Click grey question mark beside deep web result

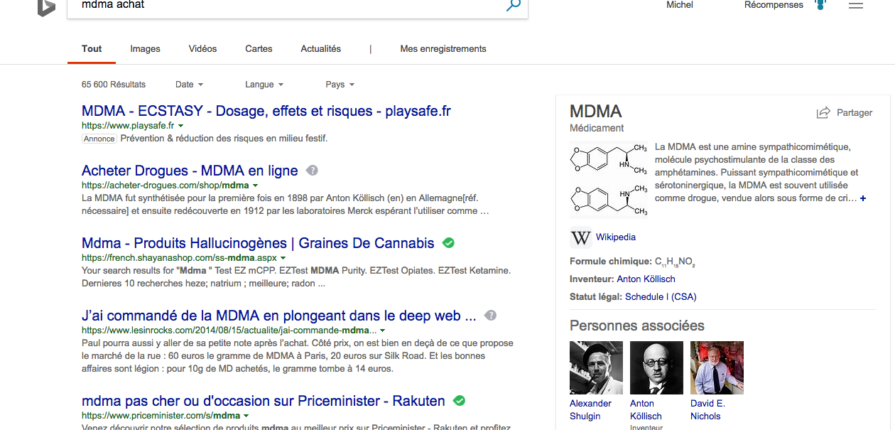pyautogui.click(x=490, y=315)
